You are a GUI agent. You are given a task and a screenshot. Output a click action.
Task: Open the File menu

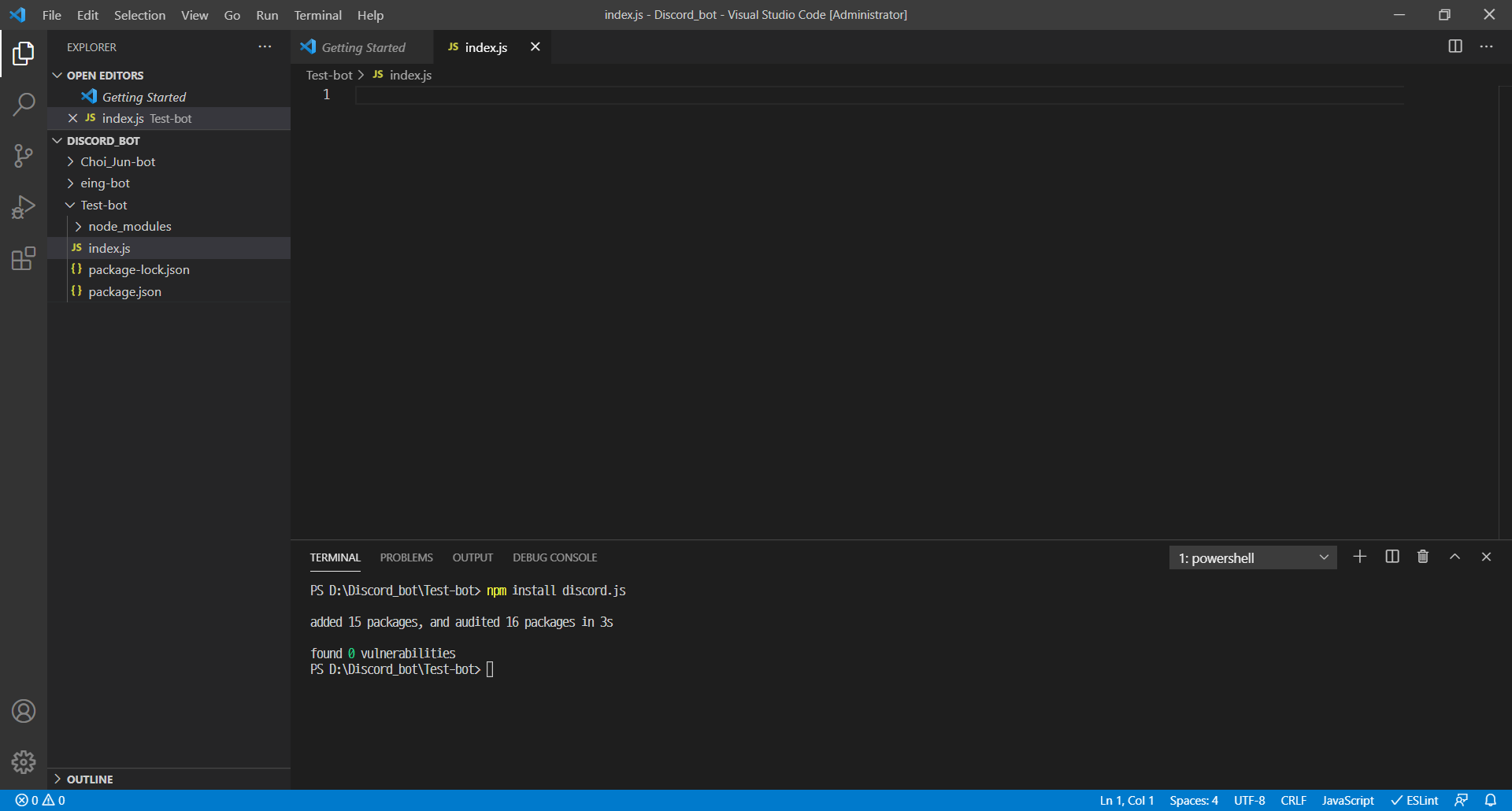[x=52, y=15]
